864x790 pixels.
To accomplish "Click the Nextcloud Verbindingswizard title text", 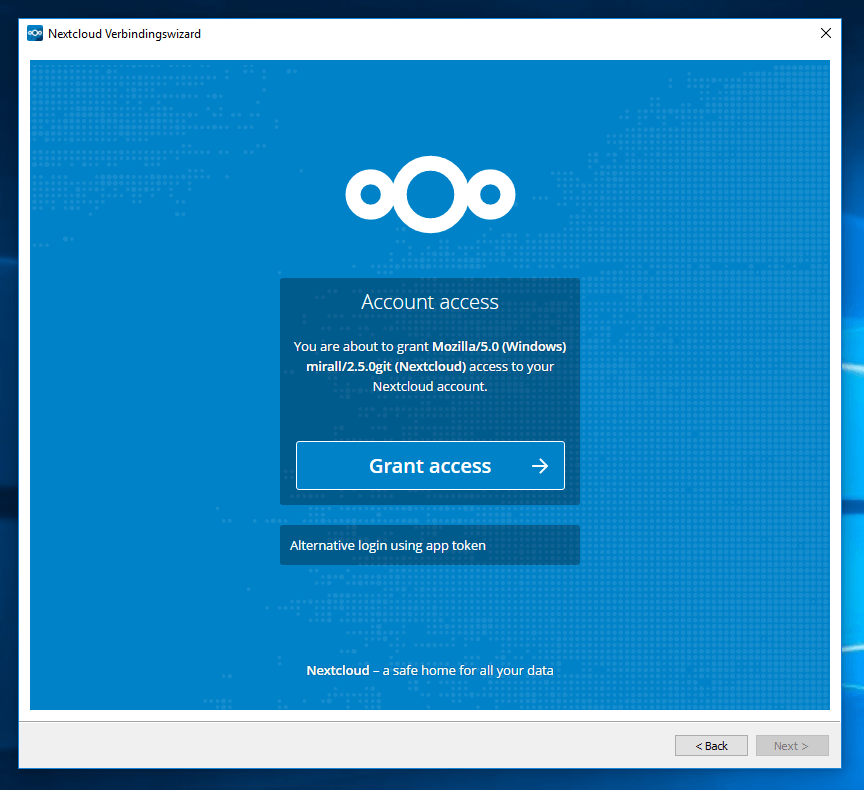I will point(125,34).
